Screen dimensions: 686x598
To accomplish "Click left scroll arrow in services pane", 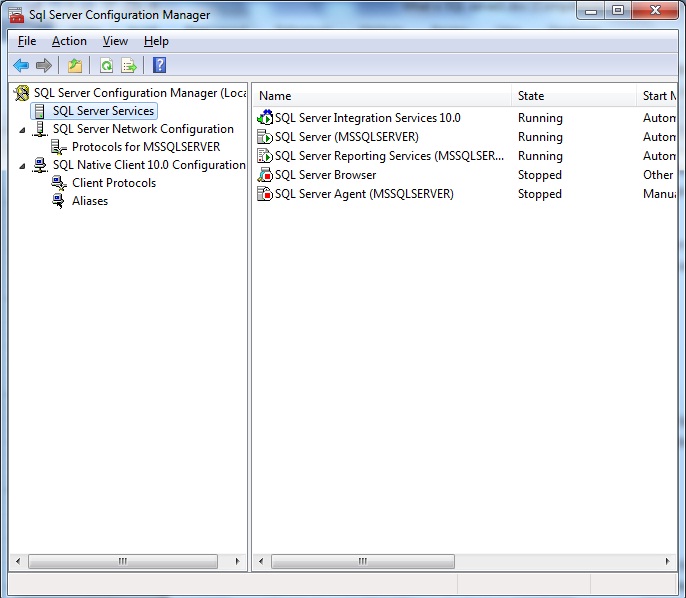I will (x=261, y=561).
